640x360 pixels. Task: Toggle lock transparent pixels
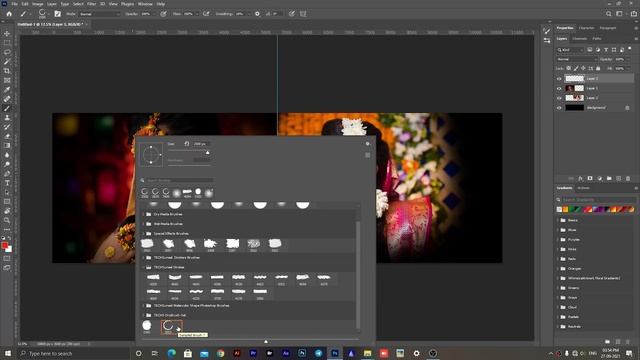tap(569, 69)
